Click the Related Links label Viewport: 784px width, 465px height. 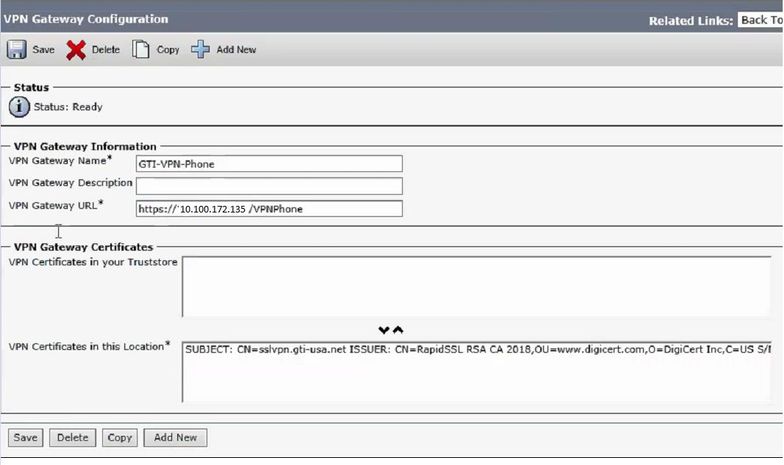point(690,21)
